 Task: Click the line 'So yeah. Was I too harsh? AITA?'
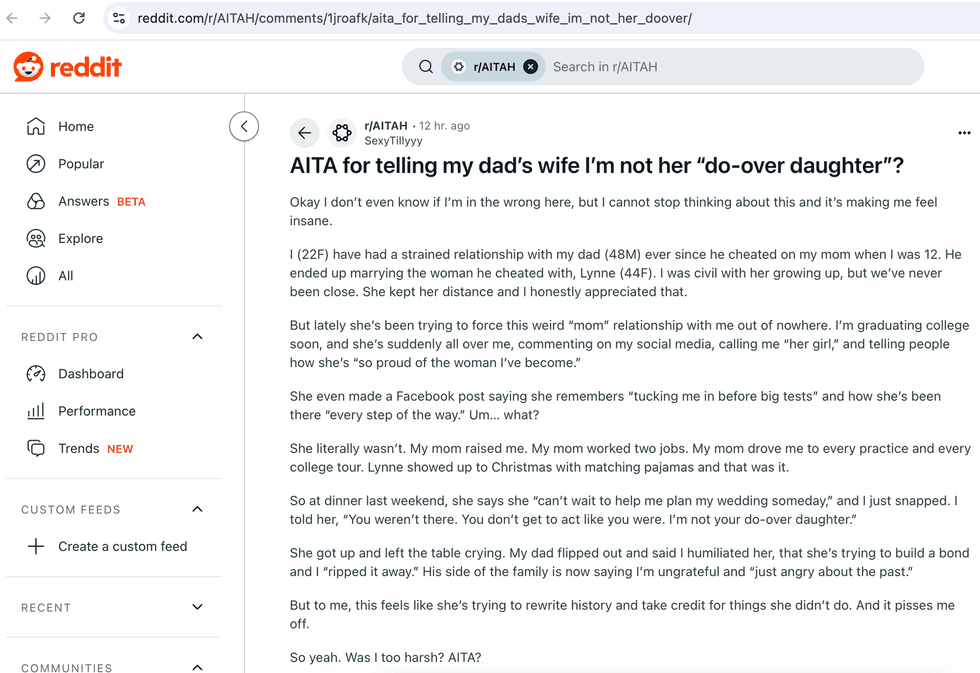[x=386, y=657]
